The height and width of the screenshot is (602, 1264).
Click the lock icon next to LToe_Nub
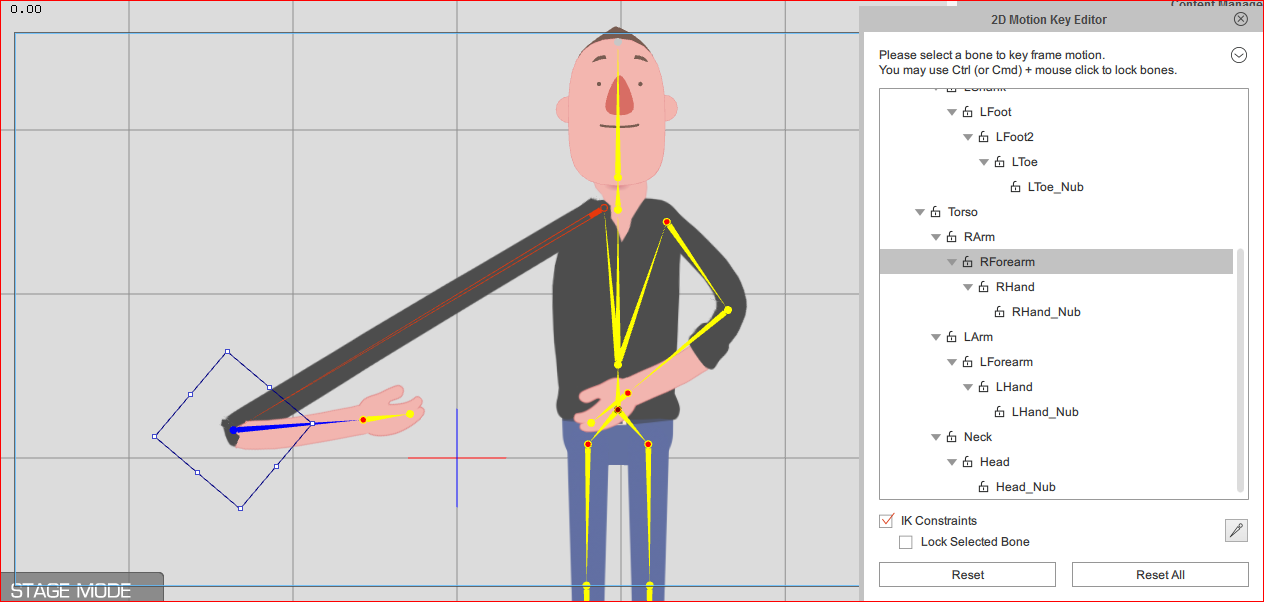[x=1015, y=187]
